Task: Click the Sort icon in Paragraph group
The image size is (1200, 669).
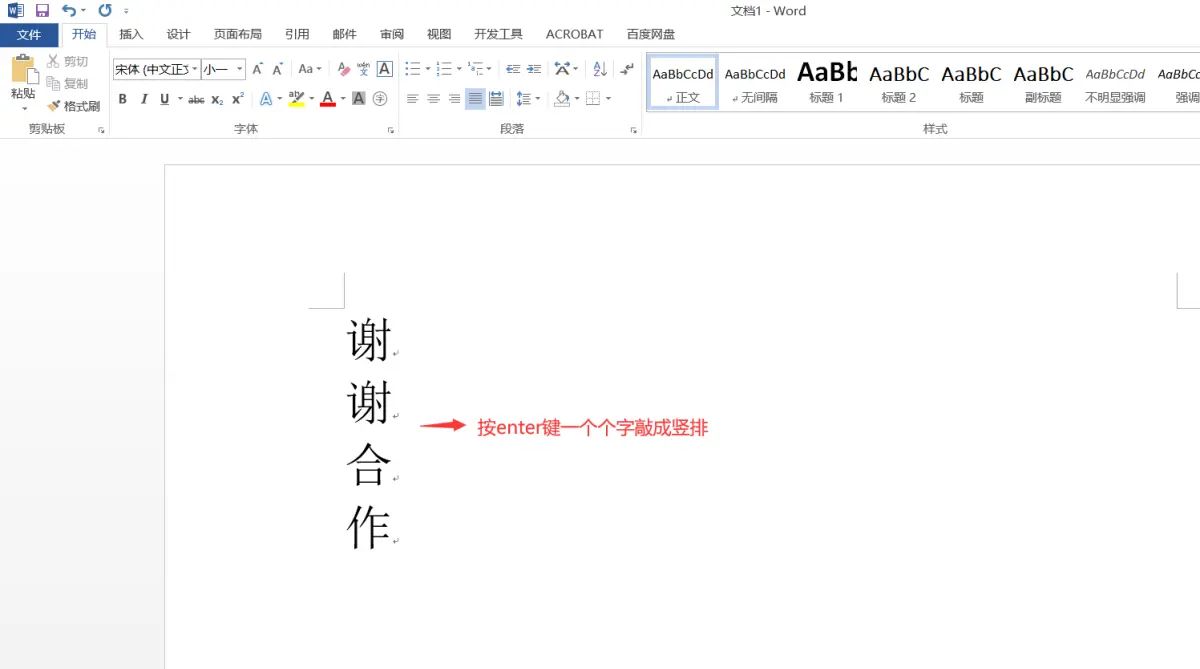Action: [x=600, y=68]
